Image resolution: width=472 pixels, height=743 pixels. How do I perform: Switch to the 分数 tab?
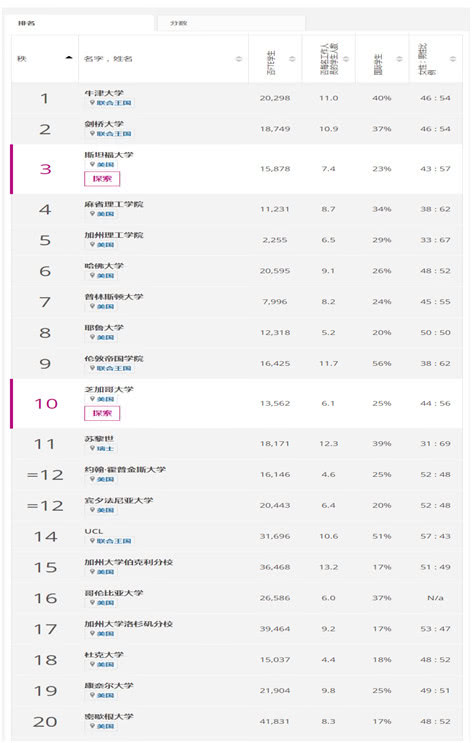[231, 23]
